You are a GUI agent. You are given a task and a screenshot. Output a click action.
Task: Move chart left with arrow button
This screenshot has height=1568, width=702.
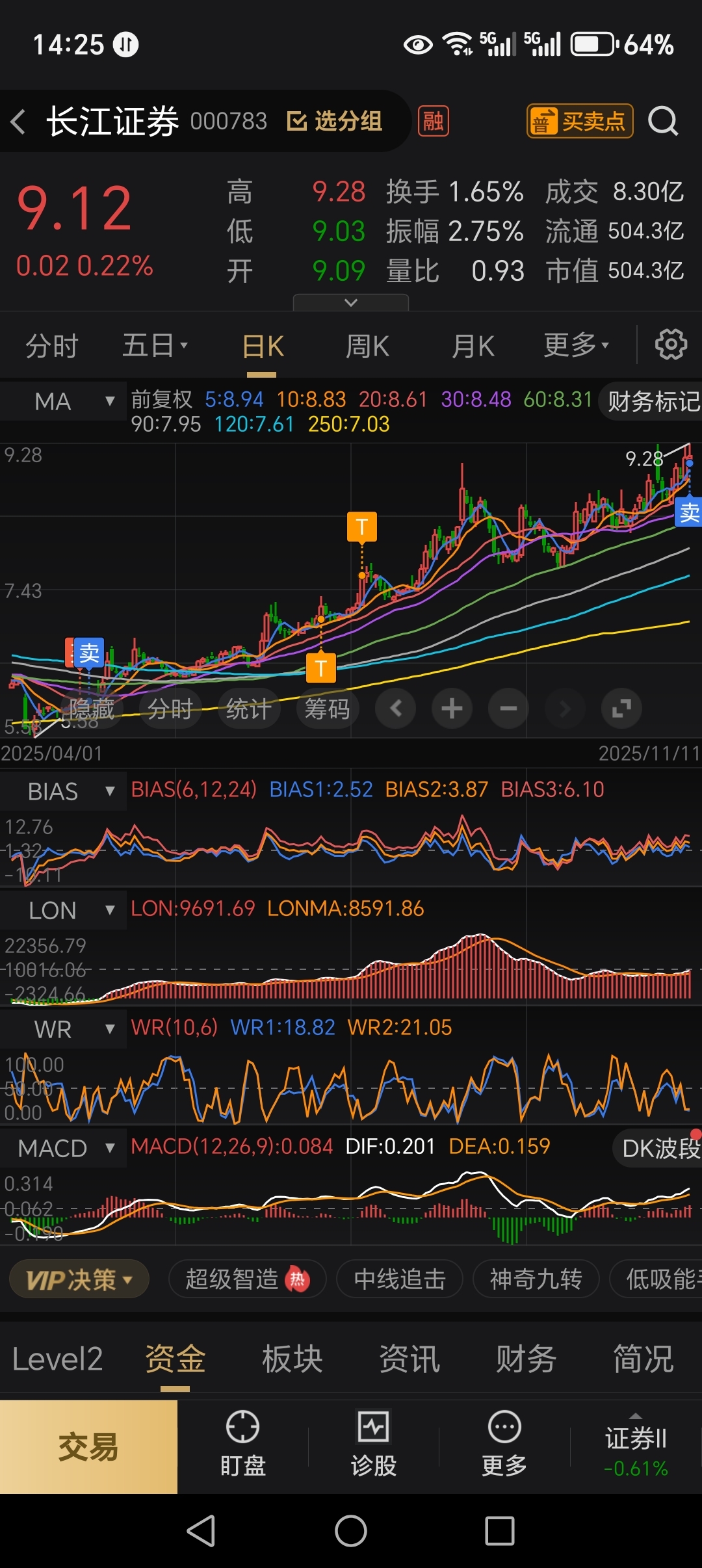395,708
